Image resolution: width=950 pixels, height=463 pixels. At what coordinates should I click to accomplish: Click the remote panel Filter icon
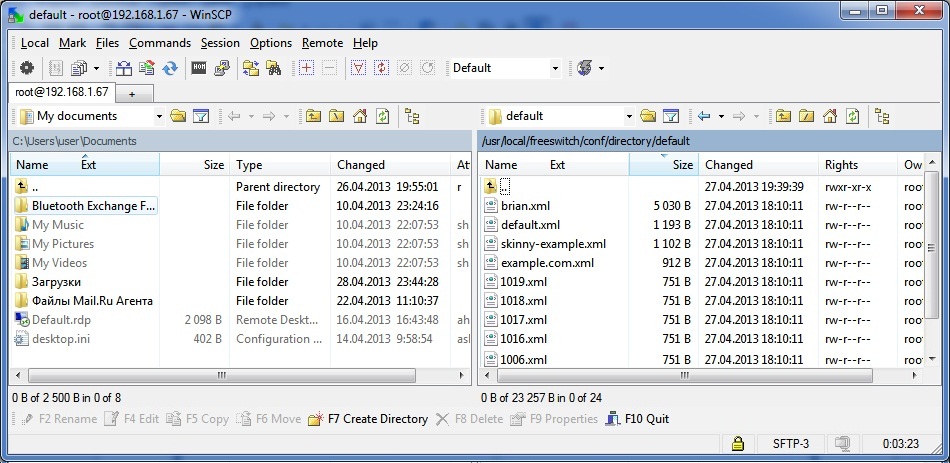(x=670, y=116)
